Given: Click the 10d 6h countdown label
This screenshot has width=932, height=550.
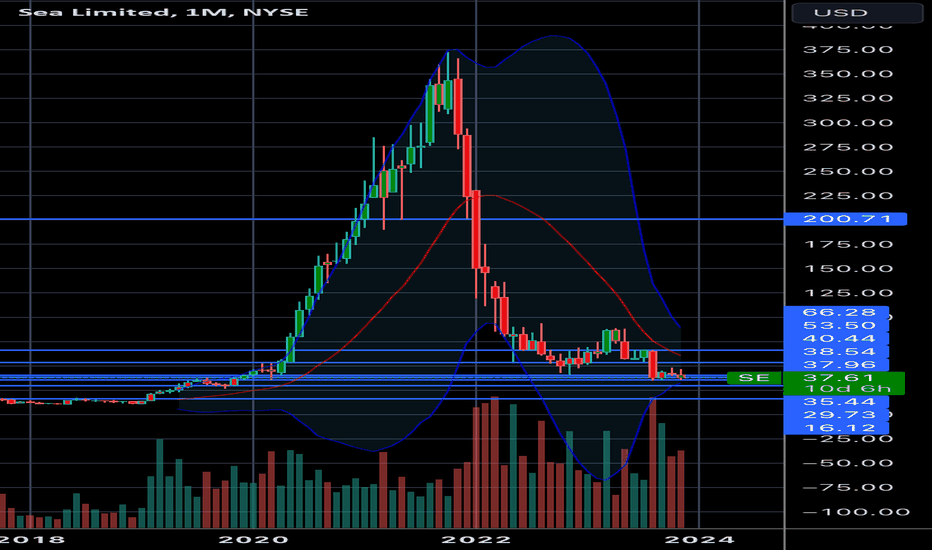Looking at the screenshot, I should point(844,389).
